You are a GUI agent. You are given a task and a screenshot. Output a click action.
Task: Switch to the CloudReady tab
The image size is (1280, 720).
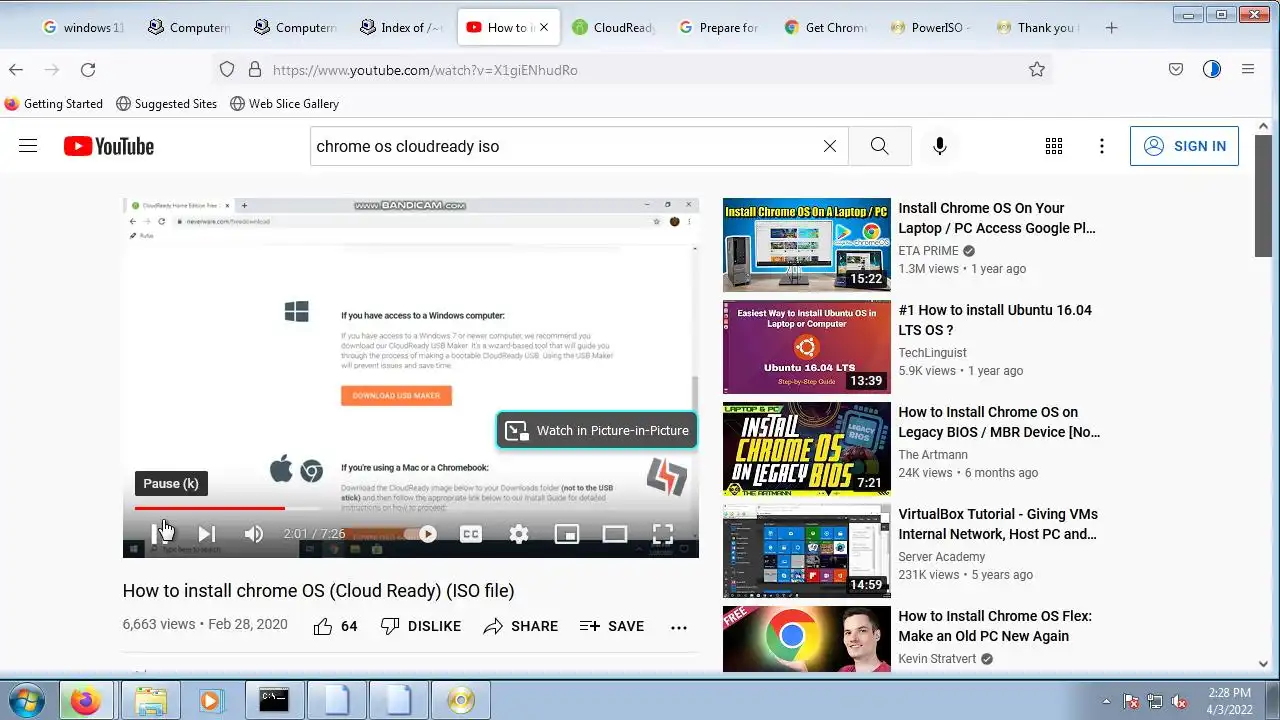[x=613, y=27]
